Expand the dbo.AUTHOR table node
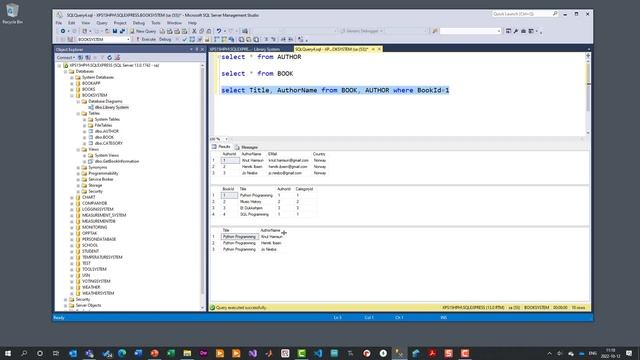 point(84,131)
